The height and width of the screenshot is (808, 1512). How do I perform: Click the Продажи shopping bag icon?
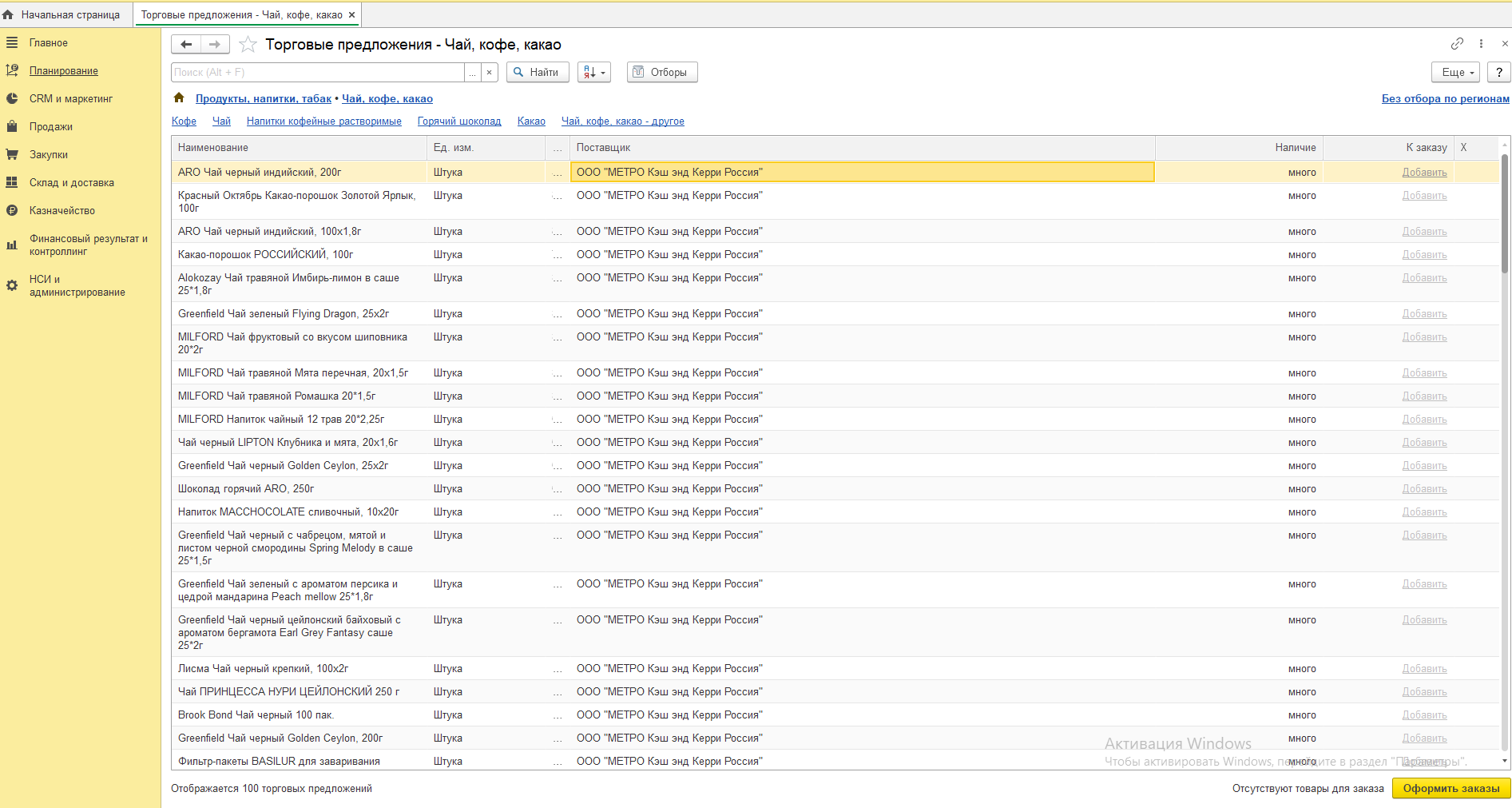coord(12,126)
